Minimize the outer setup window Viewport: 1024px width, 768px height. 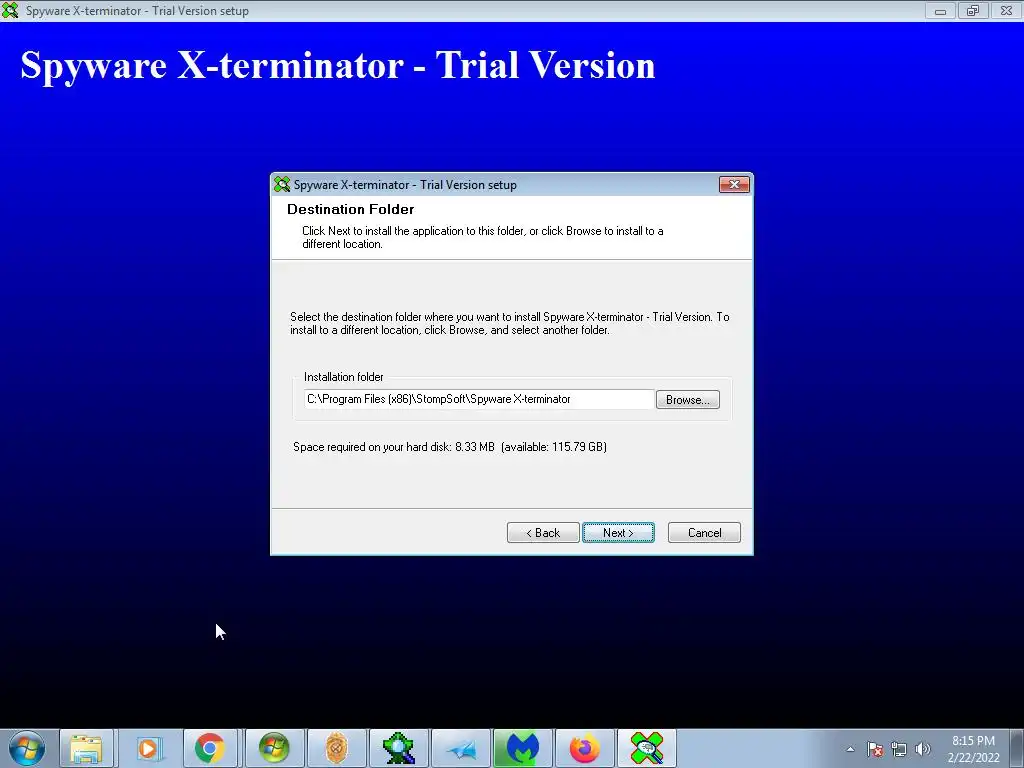click(x=940, y=10)
